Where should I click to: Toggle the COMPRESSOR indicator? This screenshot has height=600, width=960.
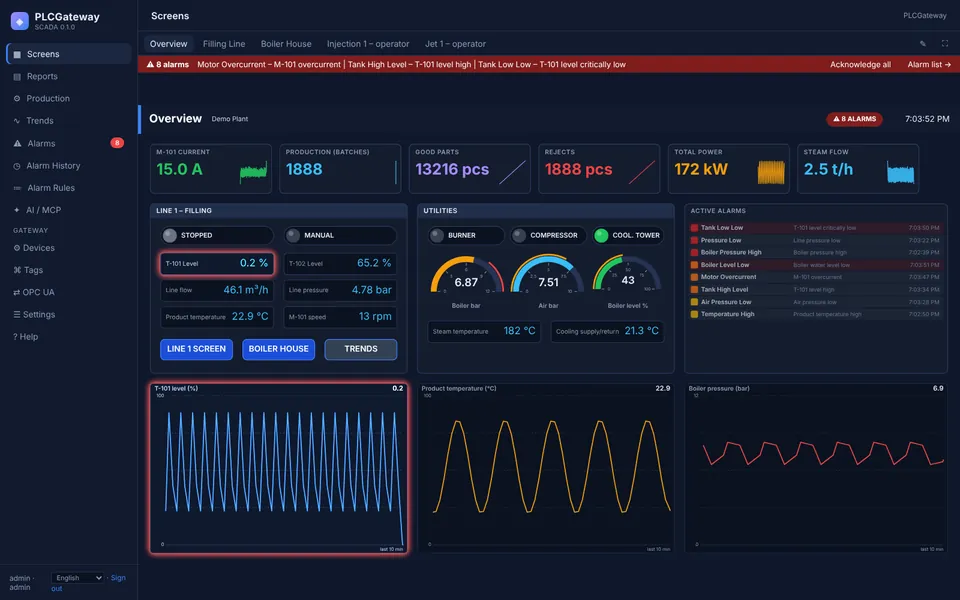tap(548, 235)
